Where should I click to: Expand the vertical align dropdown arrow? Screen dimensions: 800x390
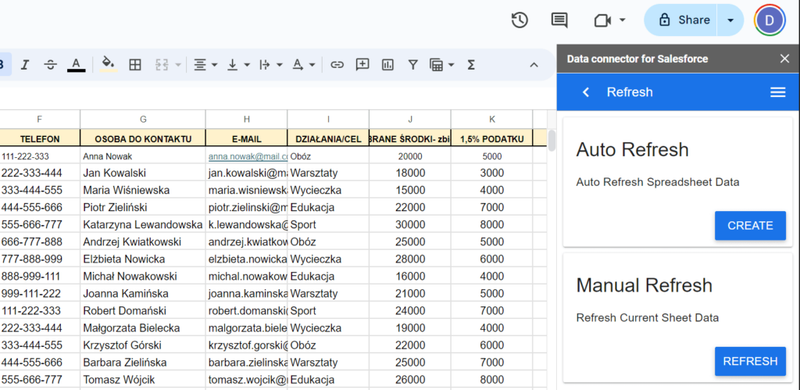coord(247,65)
